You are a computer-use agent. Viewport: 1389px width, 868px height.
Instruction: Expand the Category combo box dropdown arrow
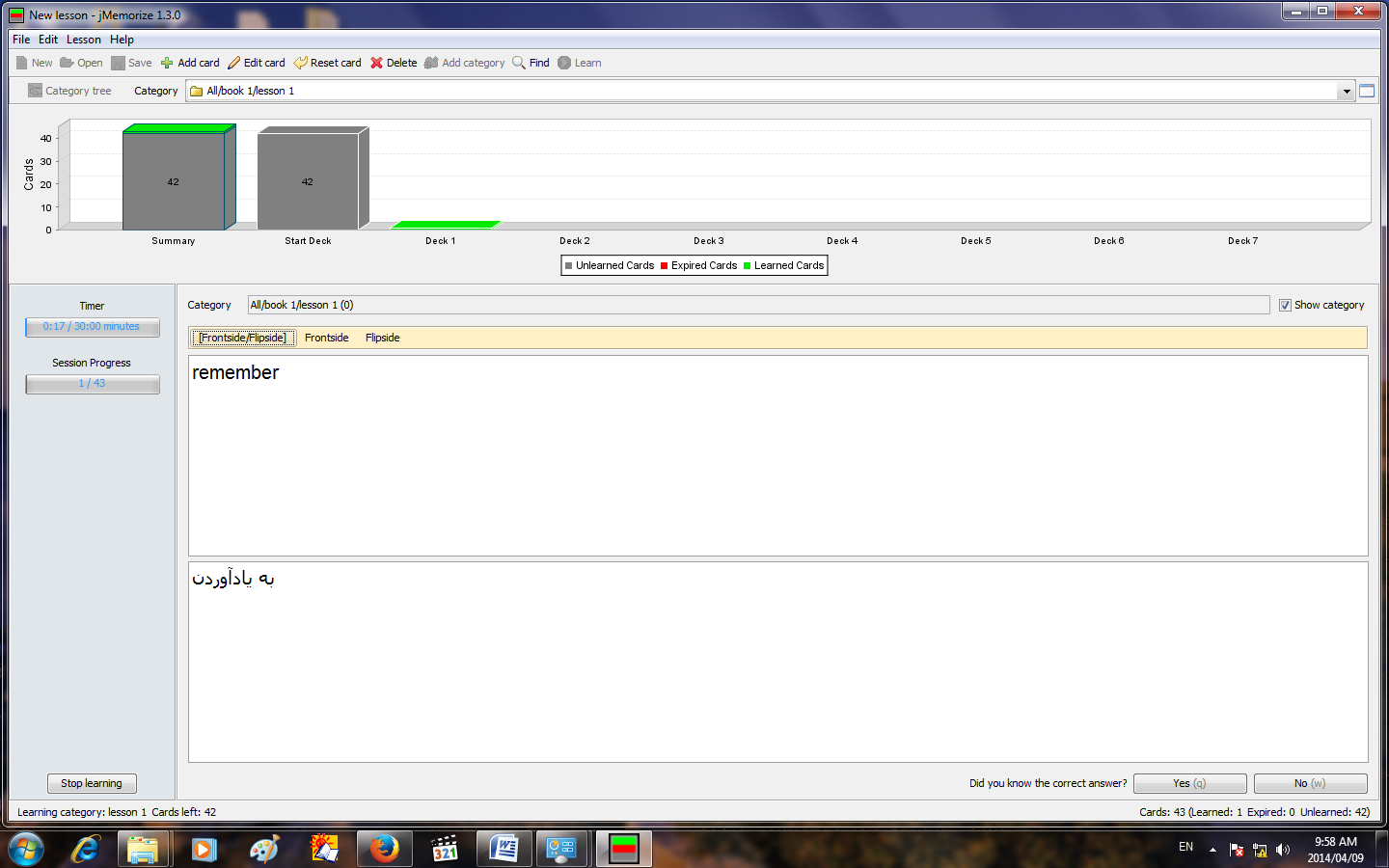tap(1346, 92)
